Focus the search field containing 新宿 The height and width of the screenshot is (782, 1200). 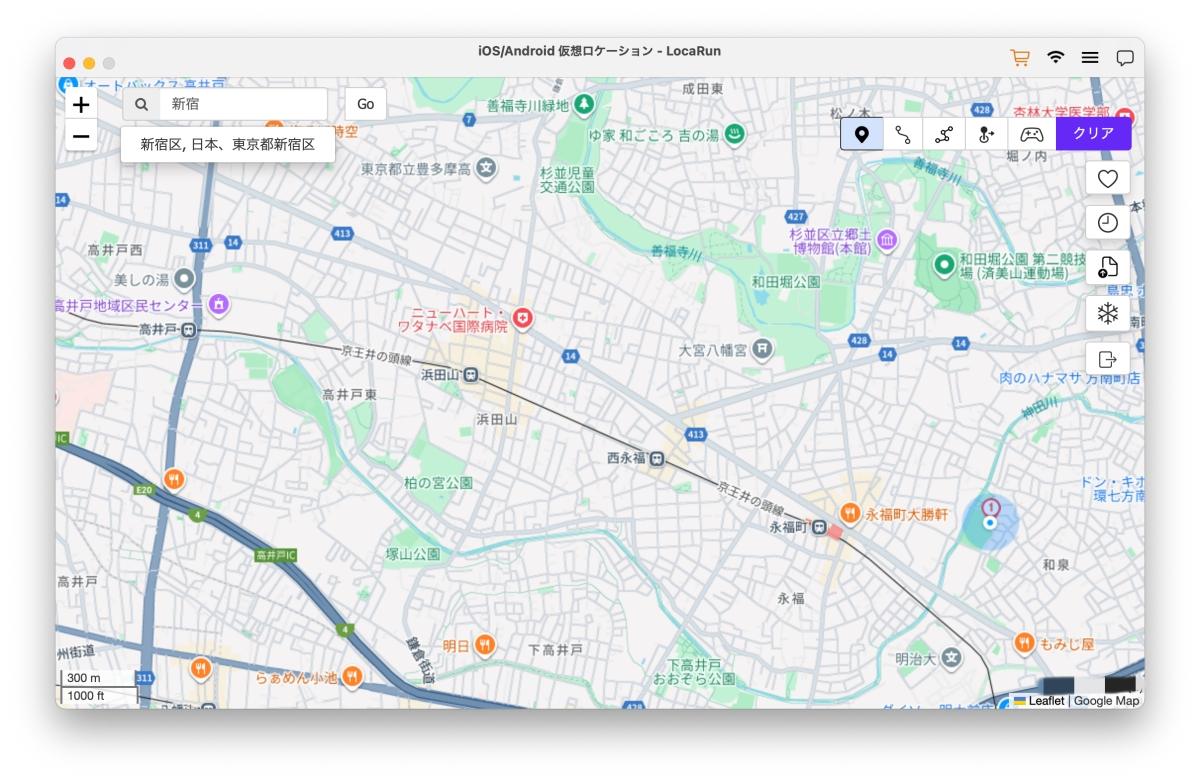coord(243,104)
